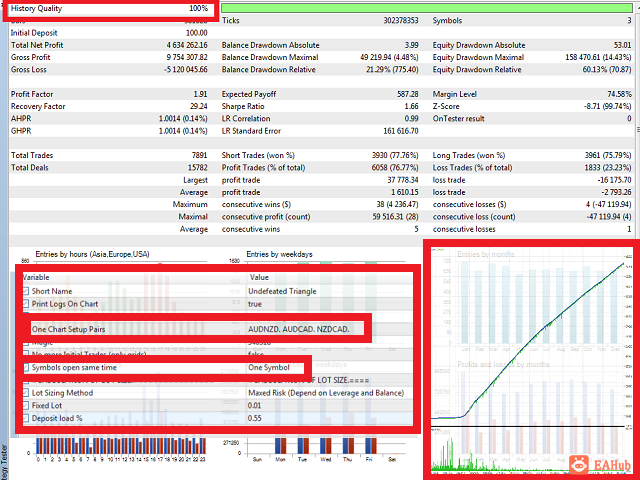Toggle the Short Name variable checkbox
Image resolution: width=640 pixels, height=480 pixels.
[26, 291]
